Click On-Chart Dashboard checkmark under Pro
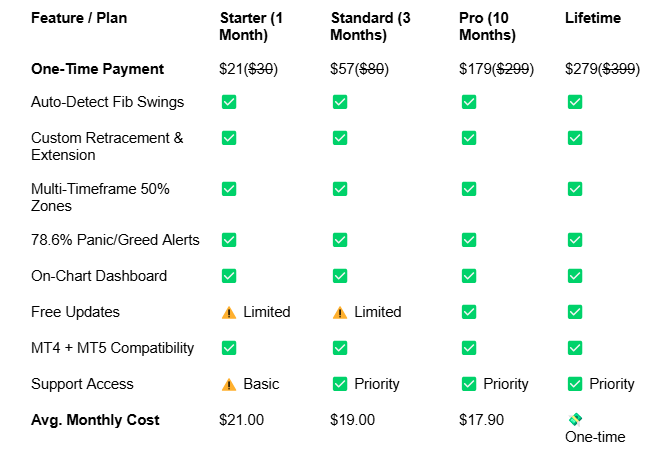 [469, 276]
